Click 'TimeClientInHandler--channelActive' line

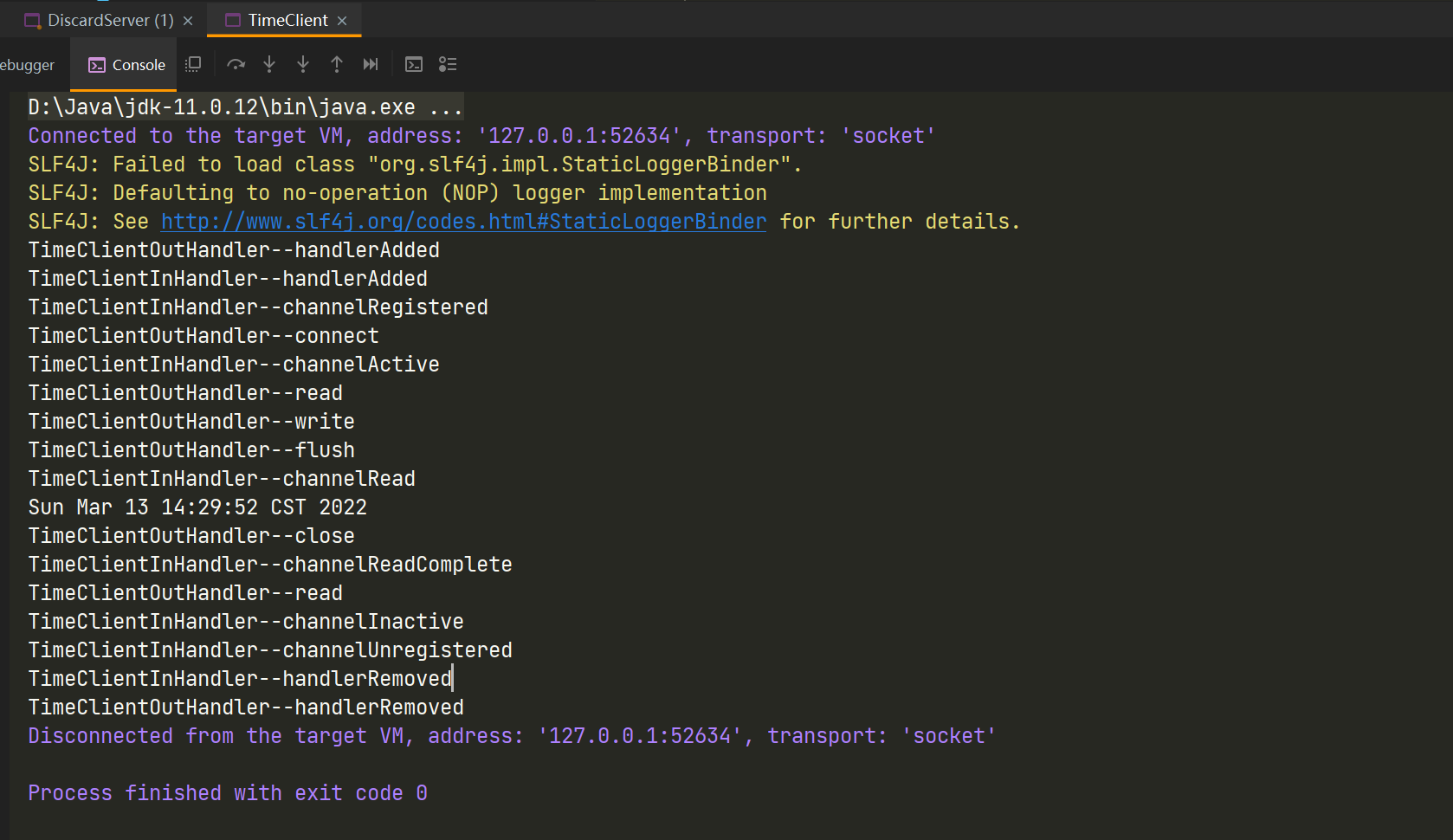tap(234, 365)
